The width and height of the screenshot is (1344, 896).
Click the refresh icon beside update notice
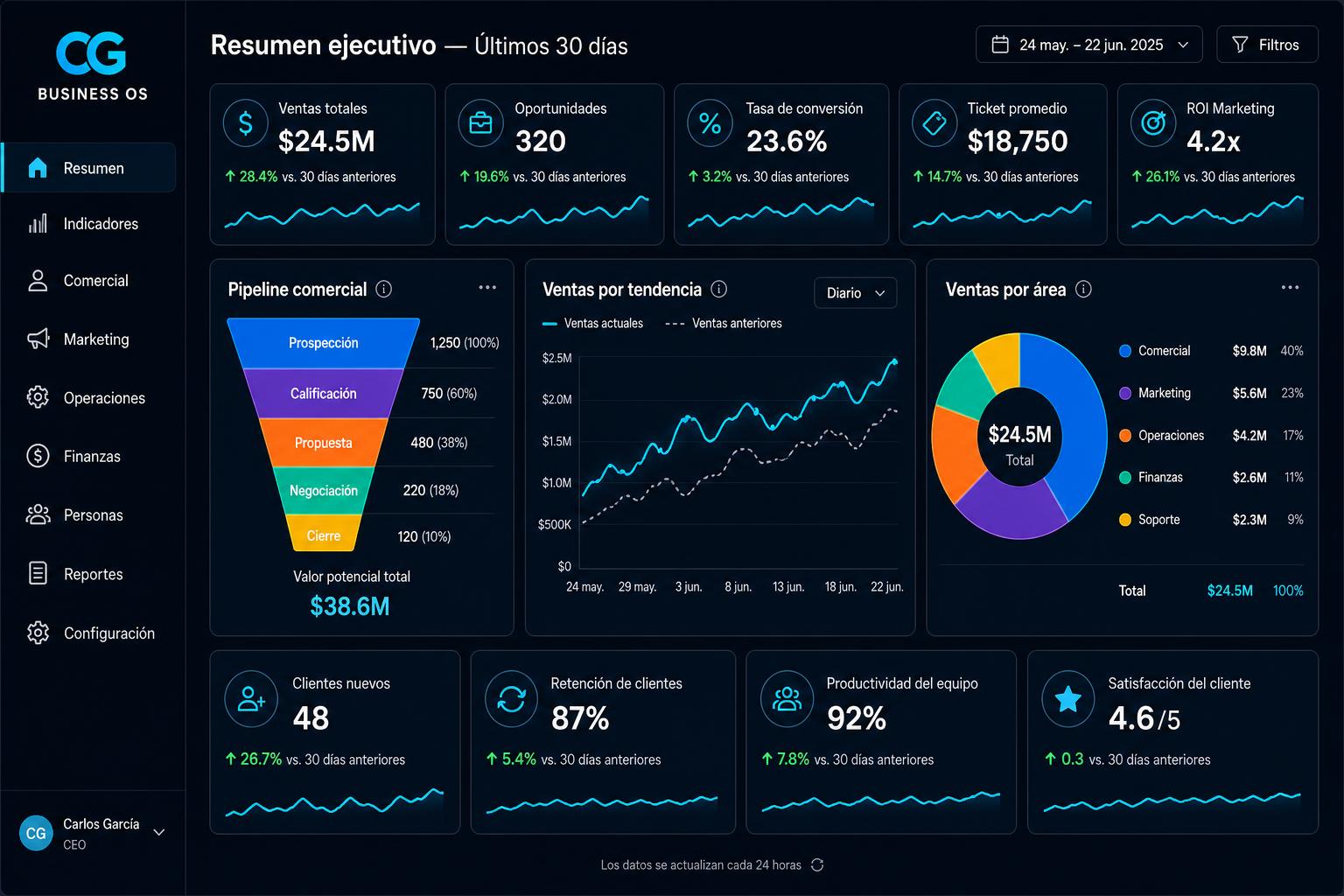(x=817, y=864)
